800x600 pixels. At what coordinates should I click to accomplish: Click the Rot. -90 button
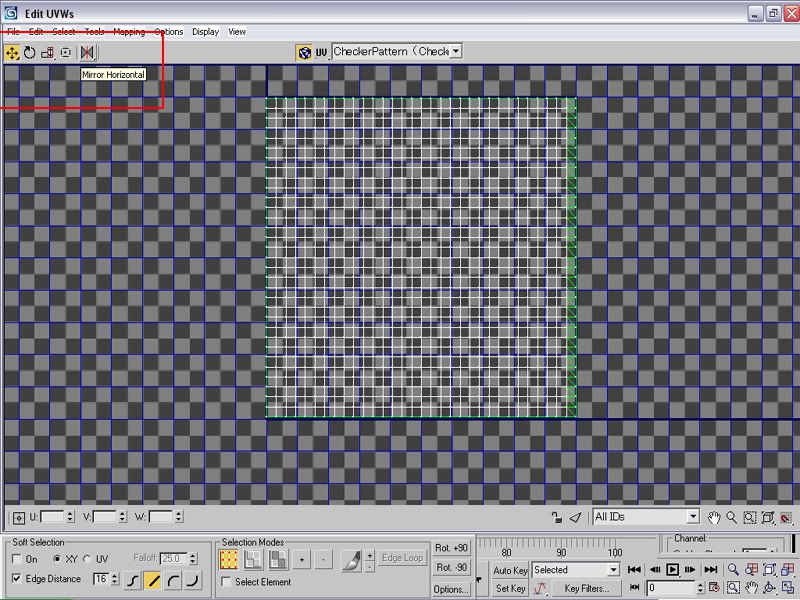pyautogui.click(x=452, y=568)
